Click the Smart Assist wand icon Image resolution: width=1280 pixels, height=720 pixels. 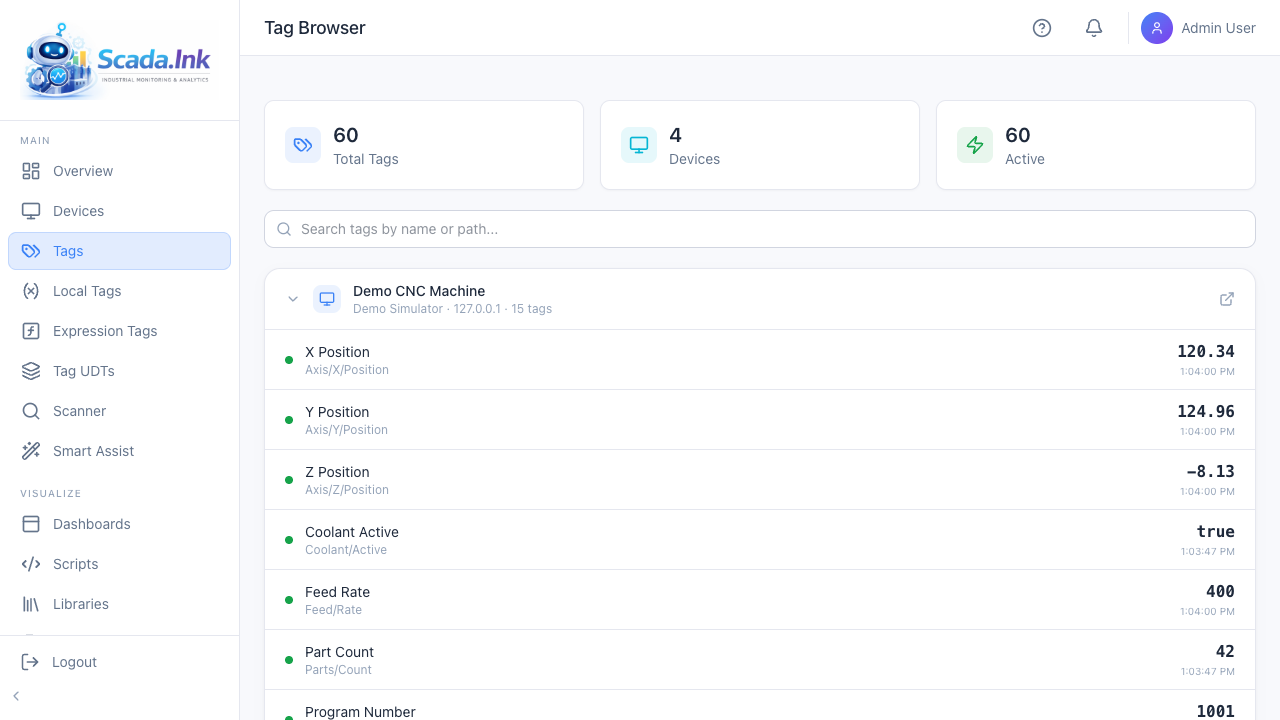tap(31, 451)
